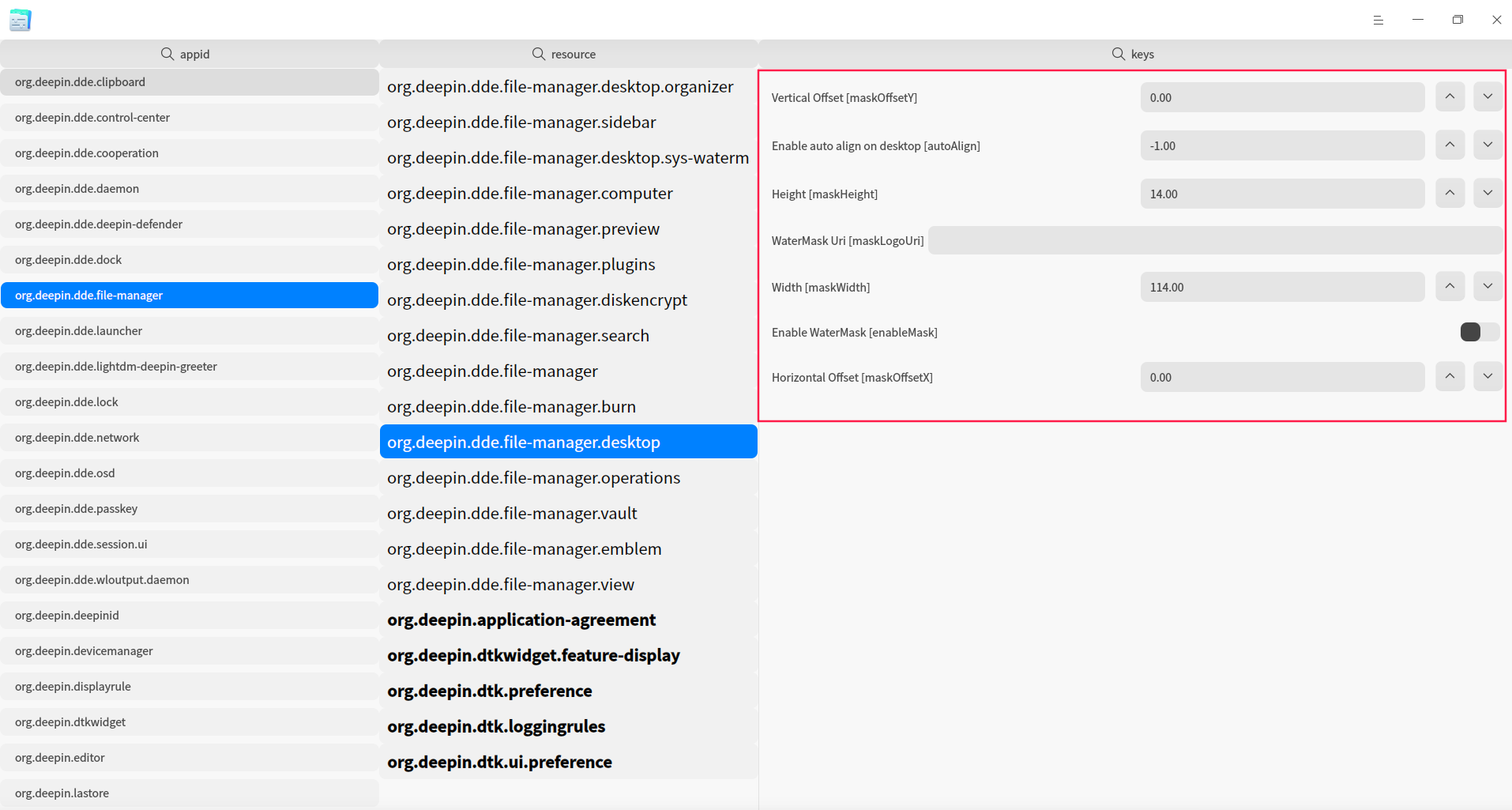Image resolution: width=1512 pixels, height=810 pixels.
Task: Select org.deepin.dde.dock in appid list
Action: tap(190, 260)
